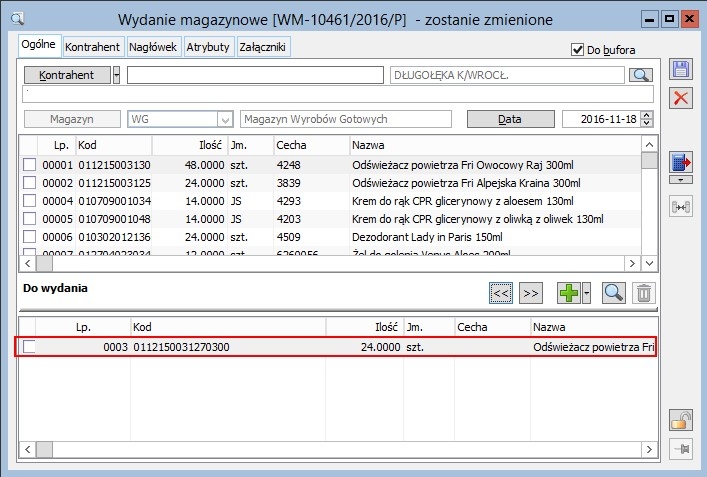Click Cecha value 4293
This screenshot has width=707, height=477.
(x=289, y=201)
